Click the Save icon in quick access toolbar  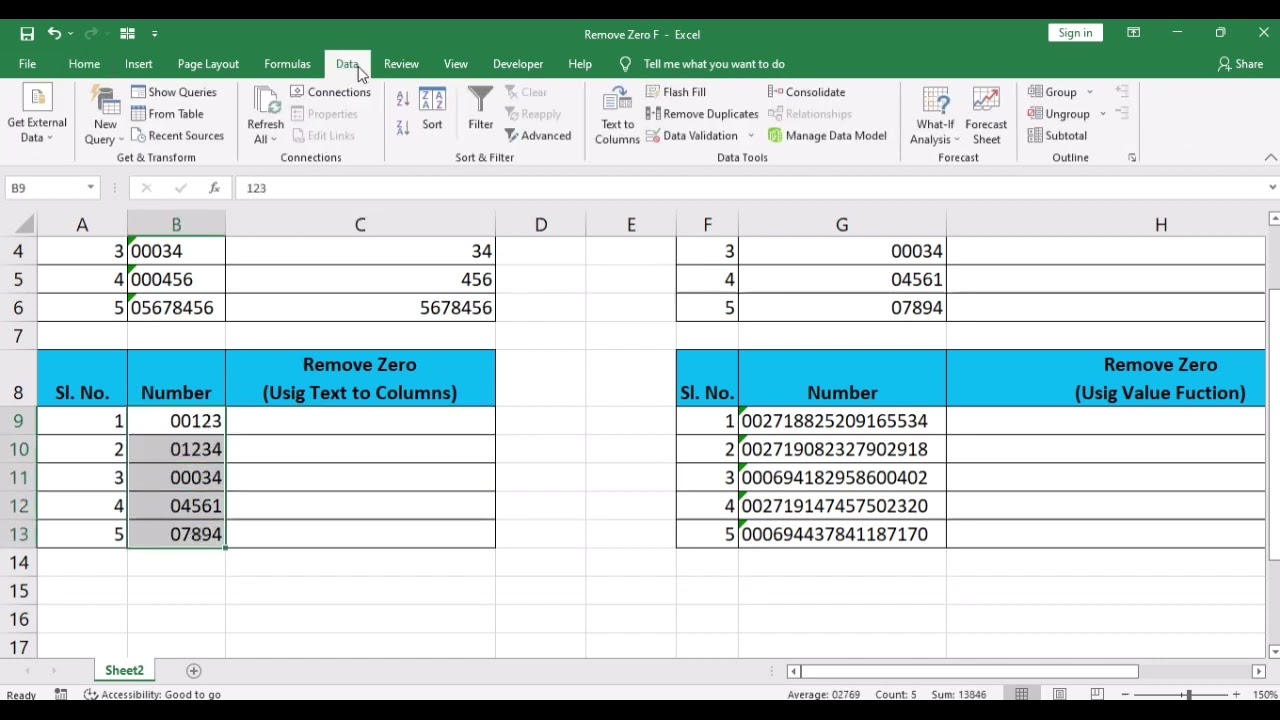click(x=27, y=34)
